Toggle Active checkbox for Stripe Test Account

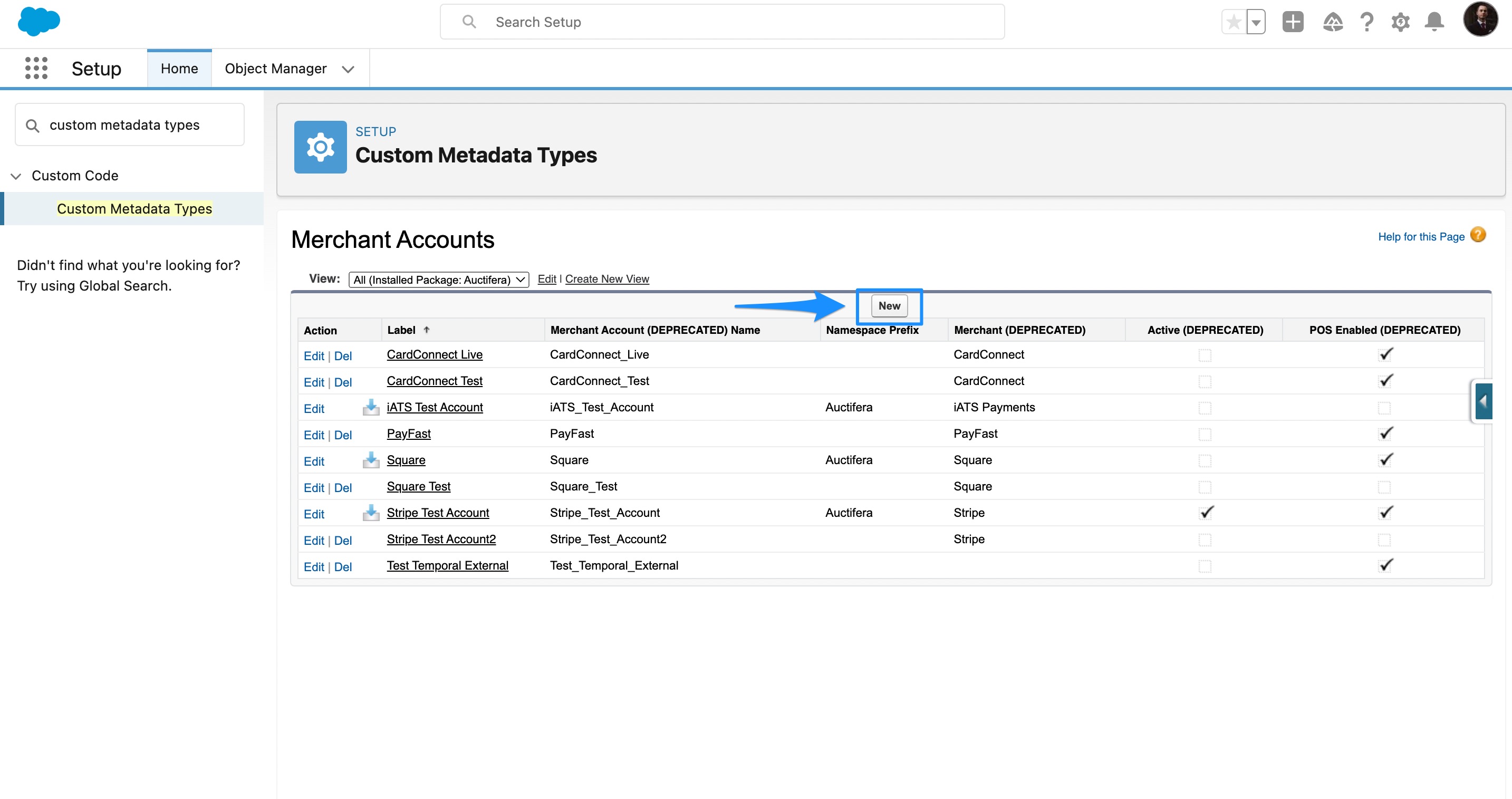(x=1206, y=513)
